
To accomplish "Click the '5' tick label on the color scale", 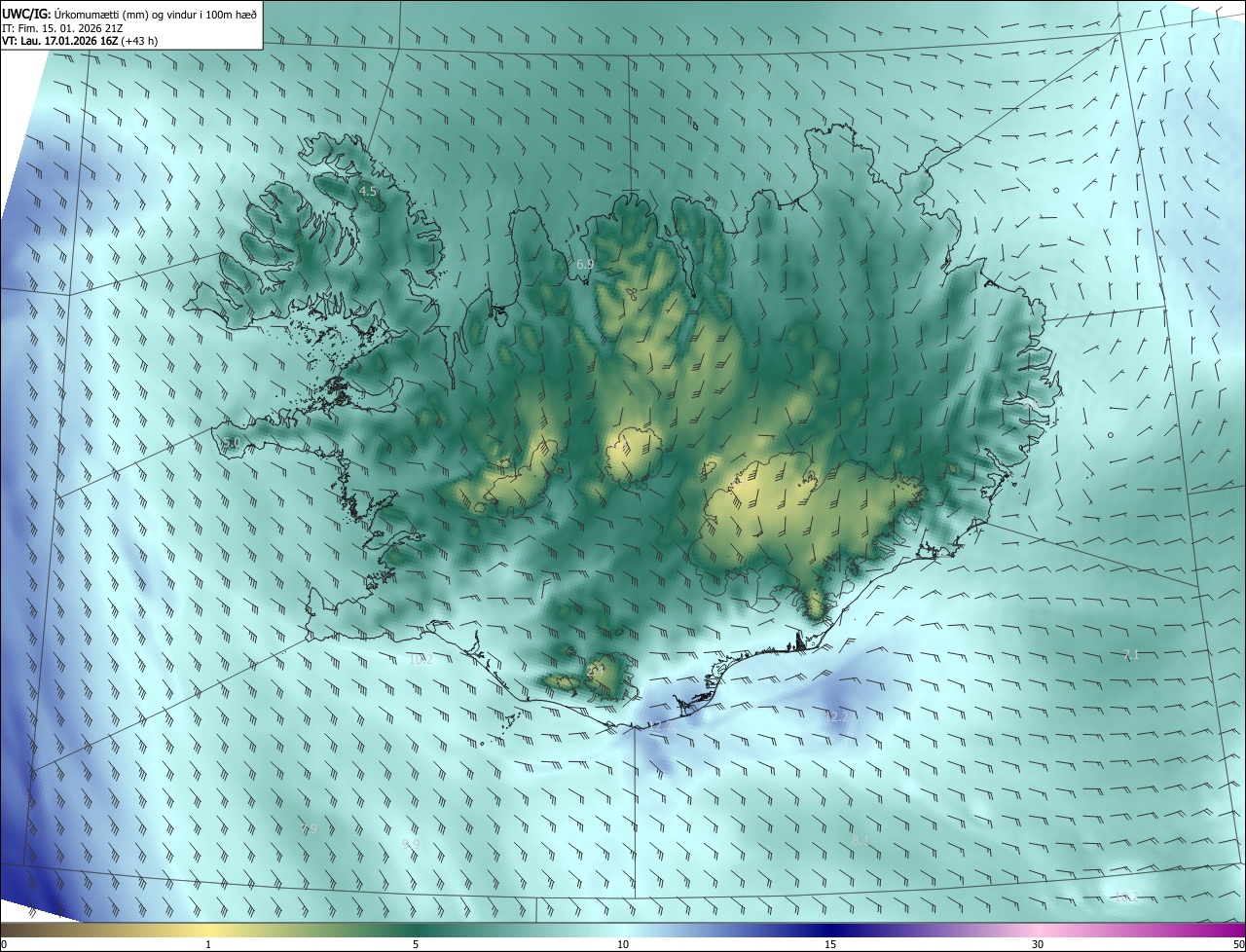I will [416, 944].
